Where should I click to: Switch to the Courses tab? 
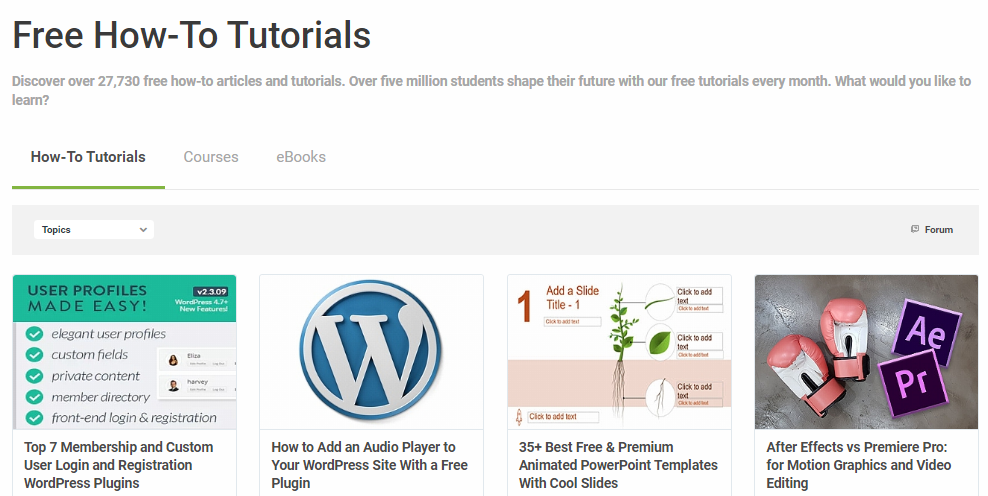point(211,157)
